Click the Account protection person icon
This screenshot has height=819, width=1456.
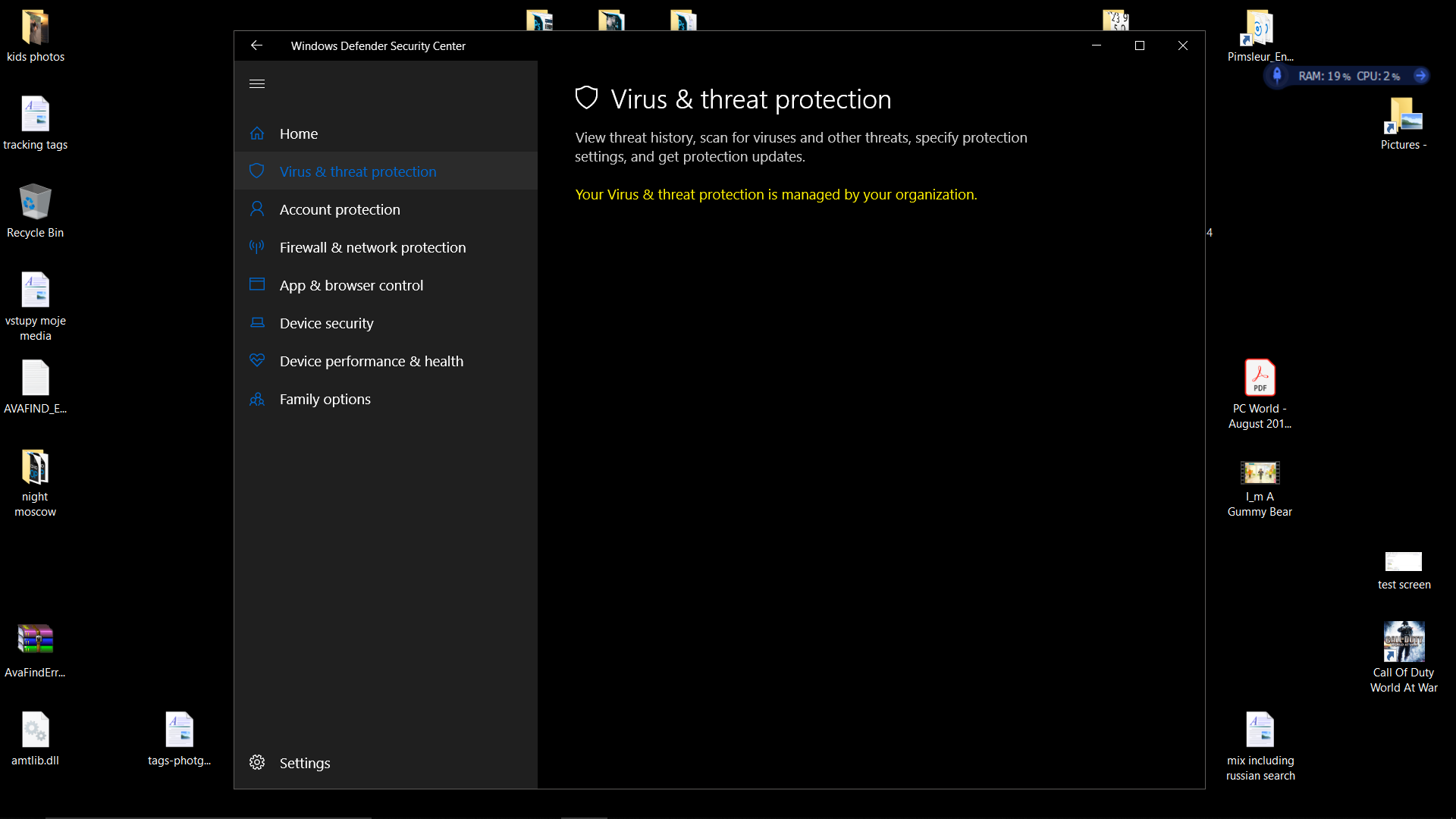(x=257, y=209)
